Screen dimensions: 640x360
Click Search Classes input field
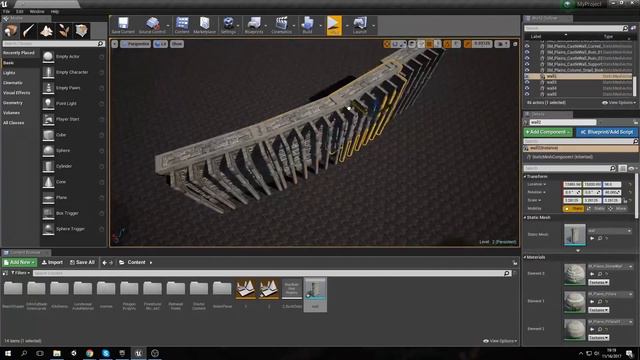click(53, 44)
